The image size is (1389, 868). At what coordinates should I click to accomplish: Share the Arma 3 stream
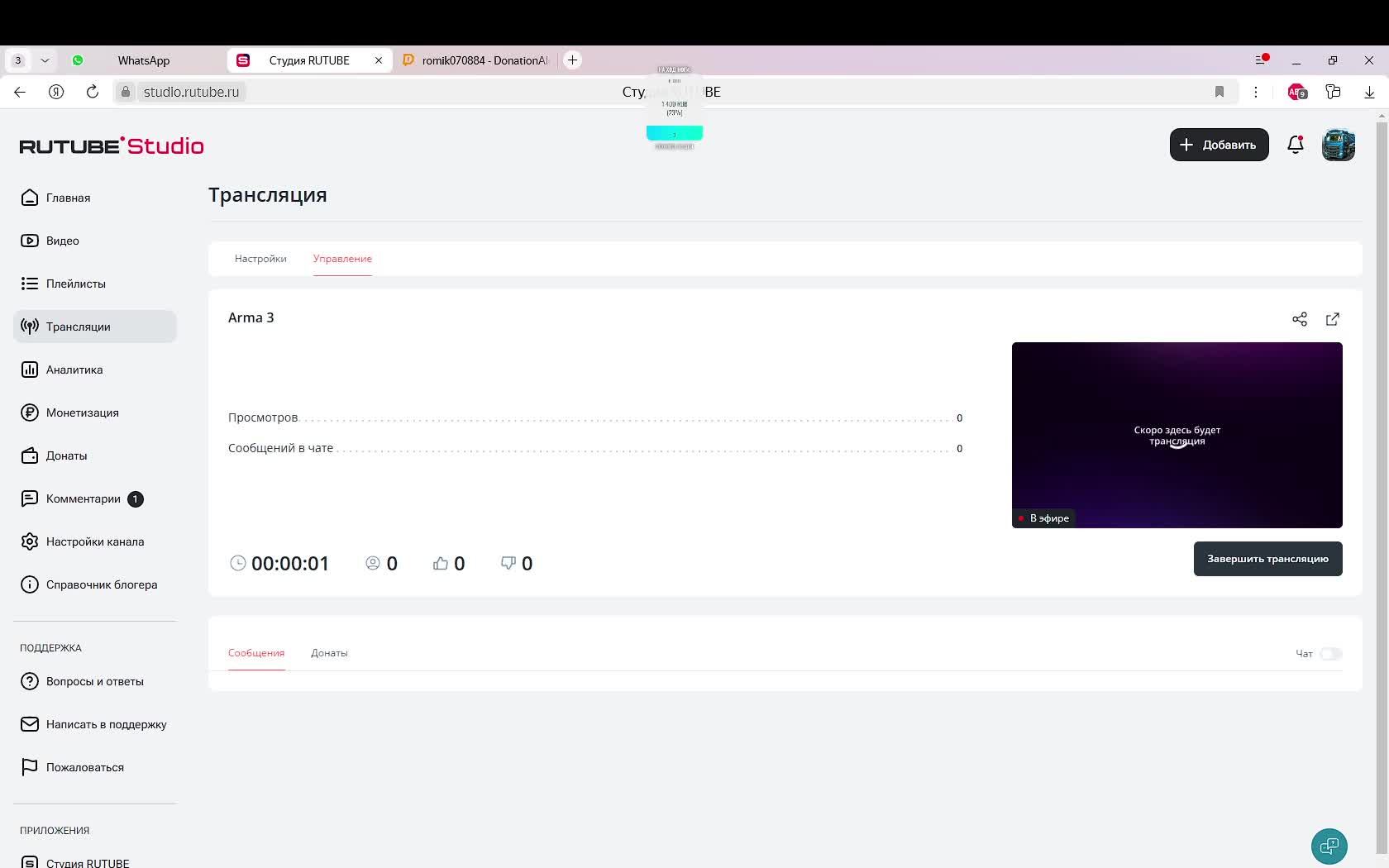tap(1300, 319)
